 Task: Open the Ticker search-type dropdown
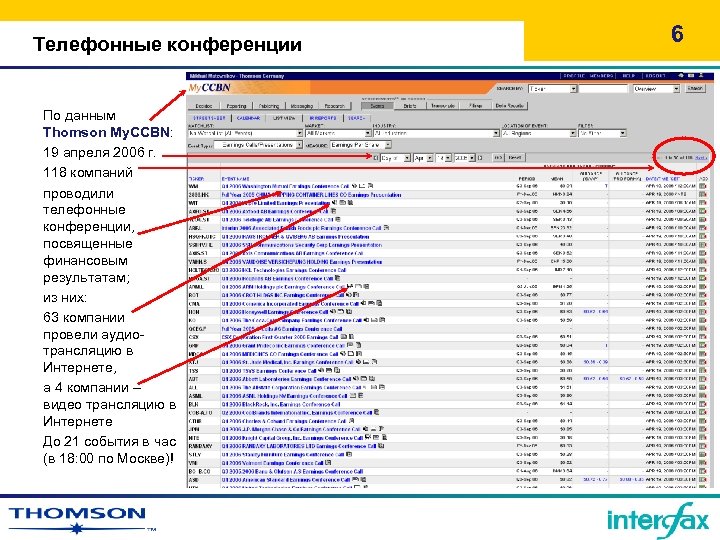[552, 89]
